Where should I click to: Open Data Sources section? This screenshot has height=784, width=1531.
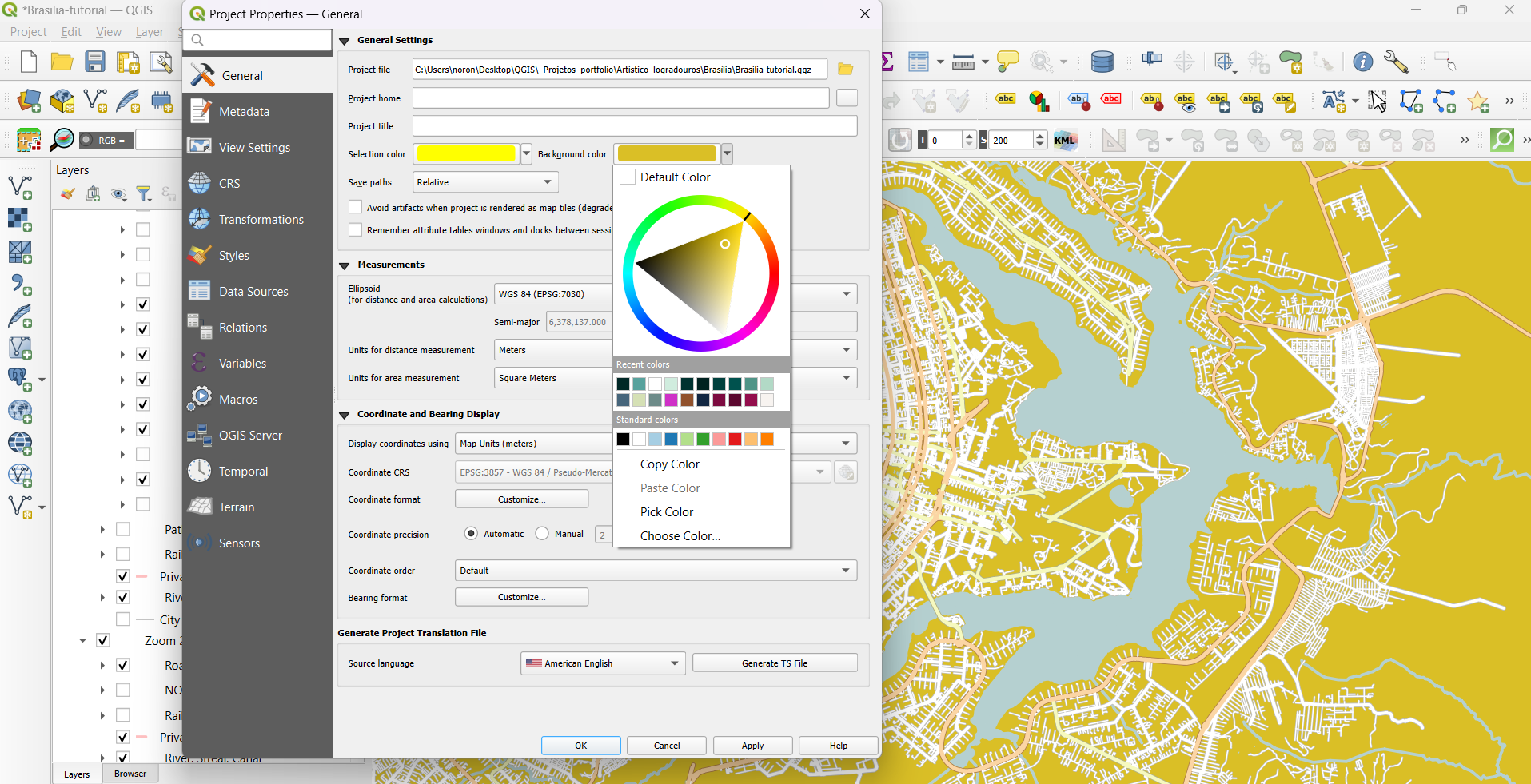pos(257,291)
